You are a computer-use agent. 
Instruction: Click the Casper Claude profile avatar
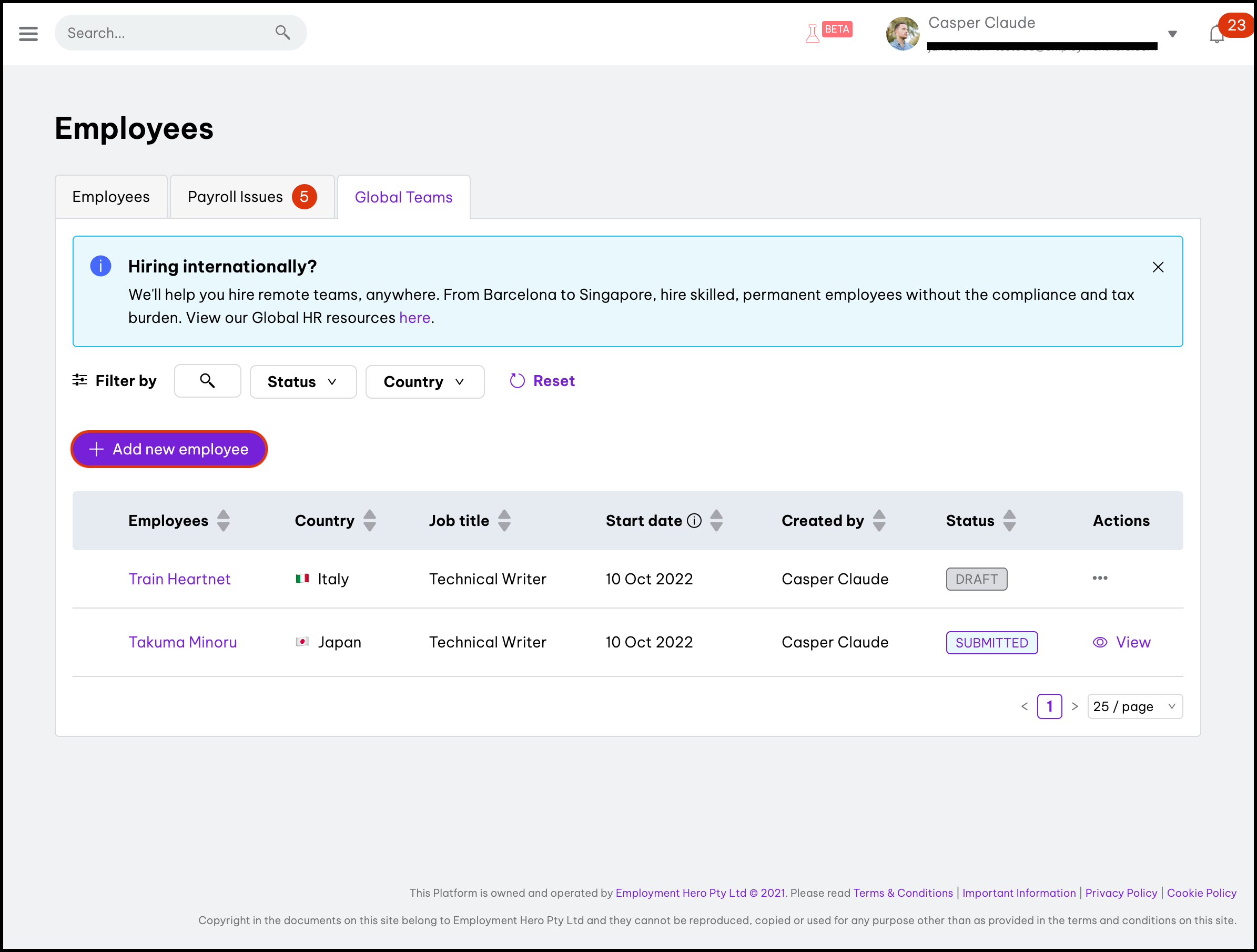pos(903,34)
